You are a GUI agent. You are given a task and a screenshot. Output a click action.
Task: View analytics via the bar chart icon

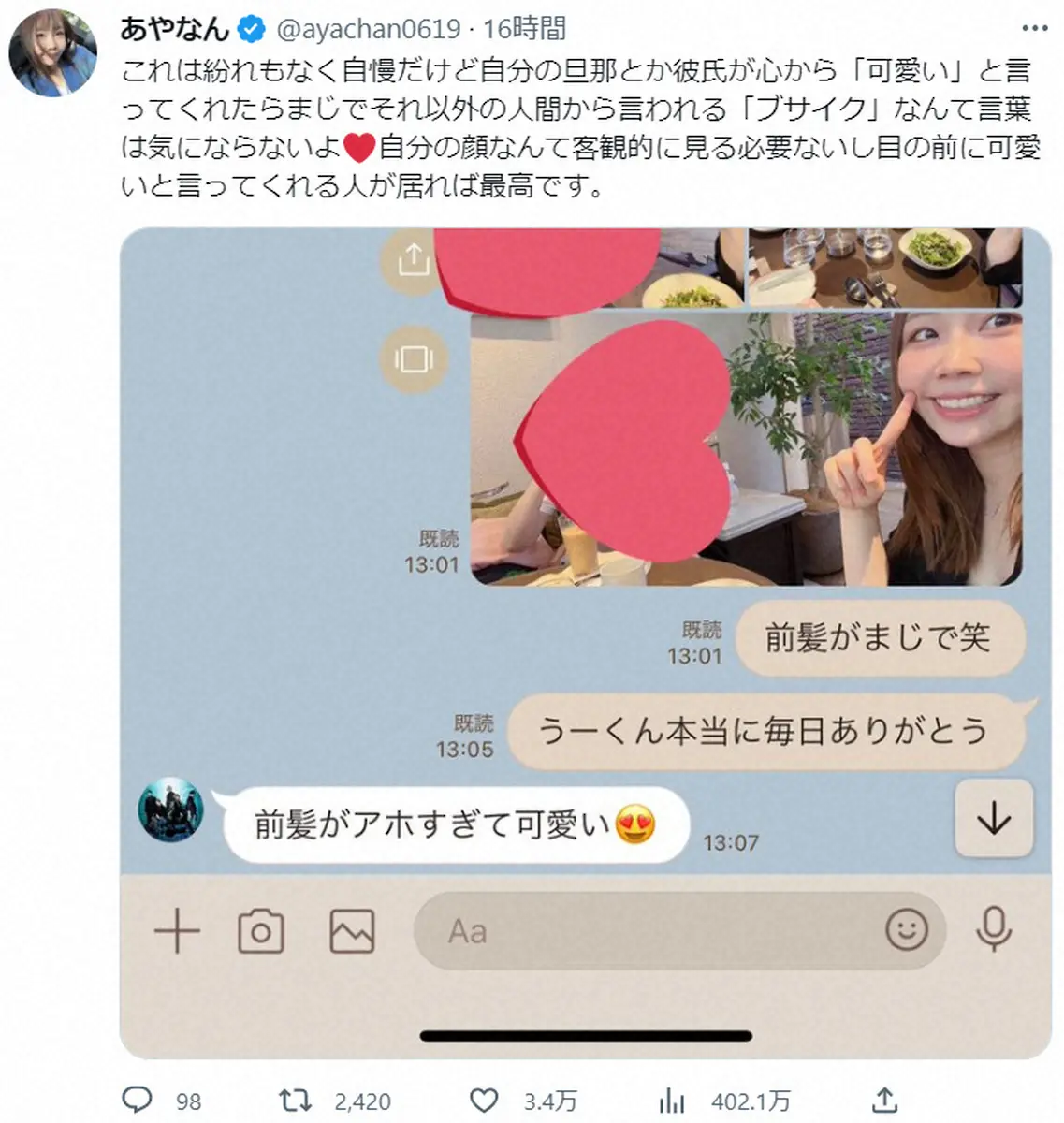(x=672, y=1100)
